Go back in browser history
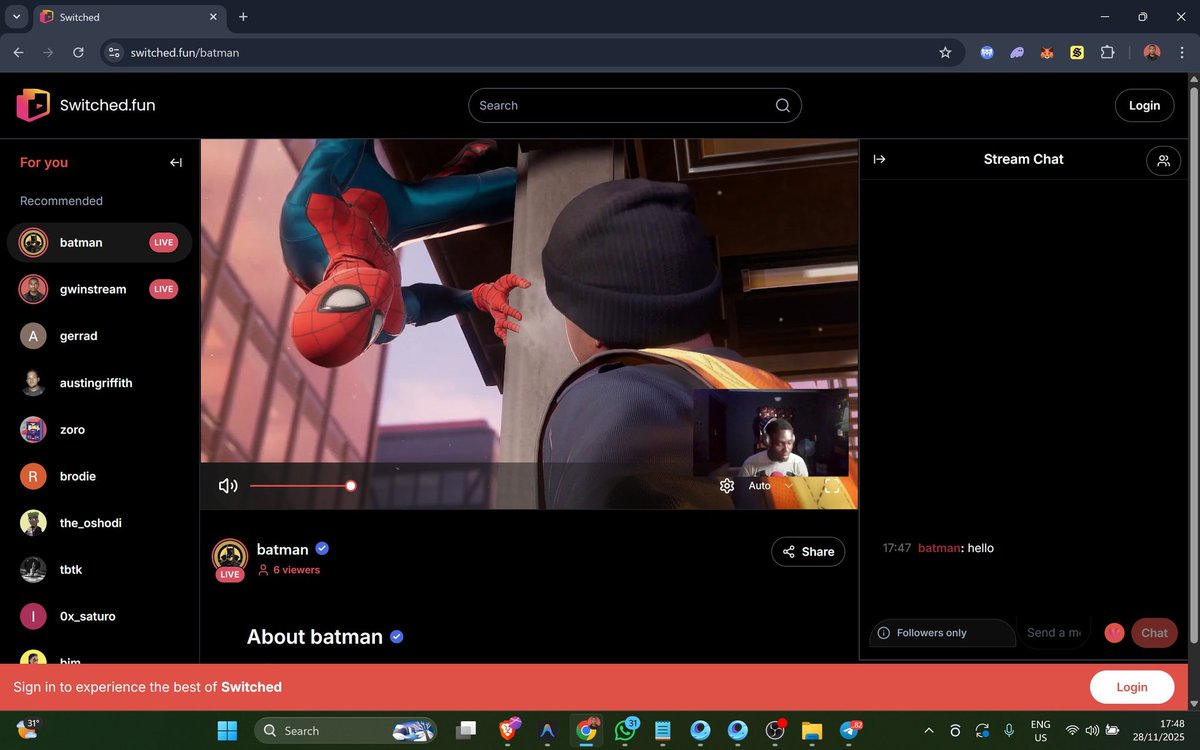Viewport: 1200px width, 750px height. (x=18, y=52)
